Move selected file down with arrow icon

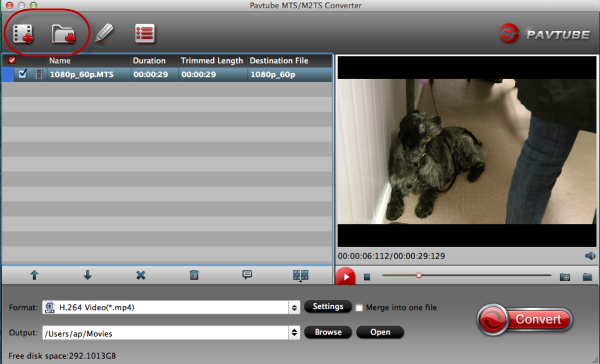coord(88,275)
